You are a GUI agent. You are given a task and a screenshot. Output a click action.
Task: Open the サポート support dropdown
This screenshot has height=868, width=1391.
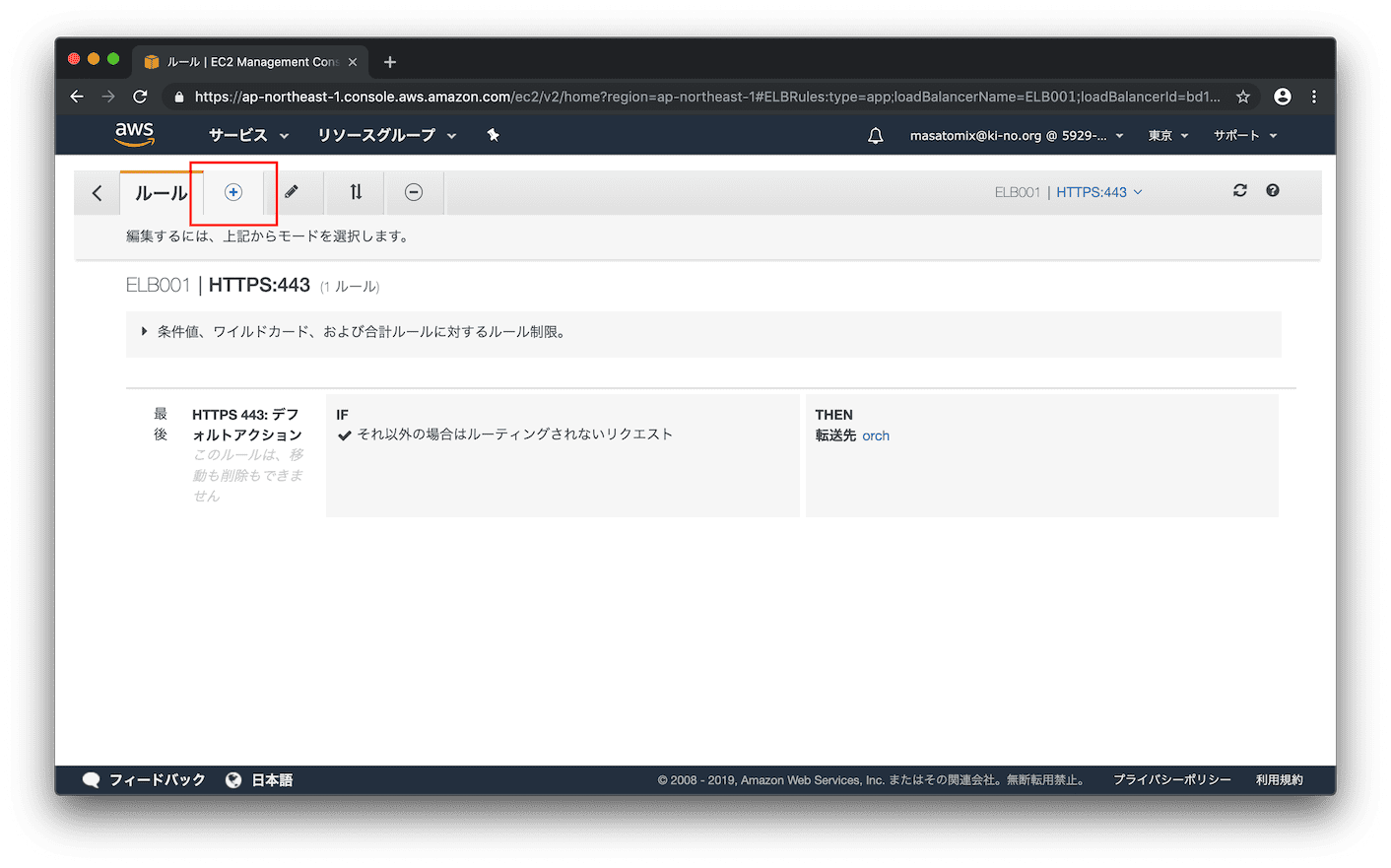click(x=1245, y=136)
